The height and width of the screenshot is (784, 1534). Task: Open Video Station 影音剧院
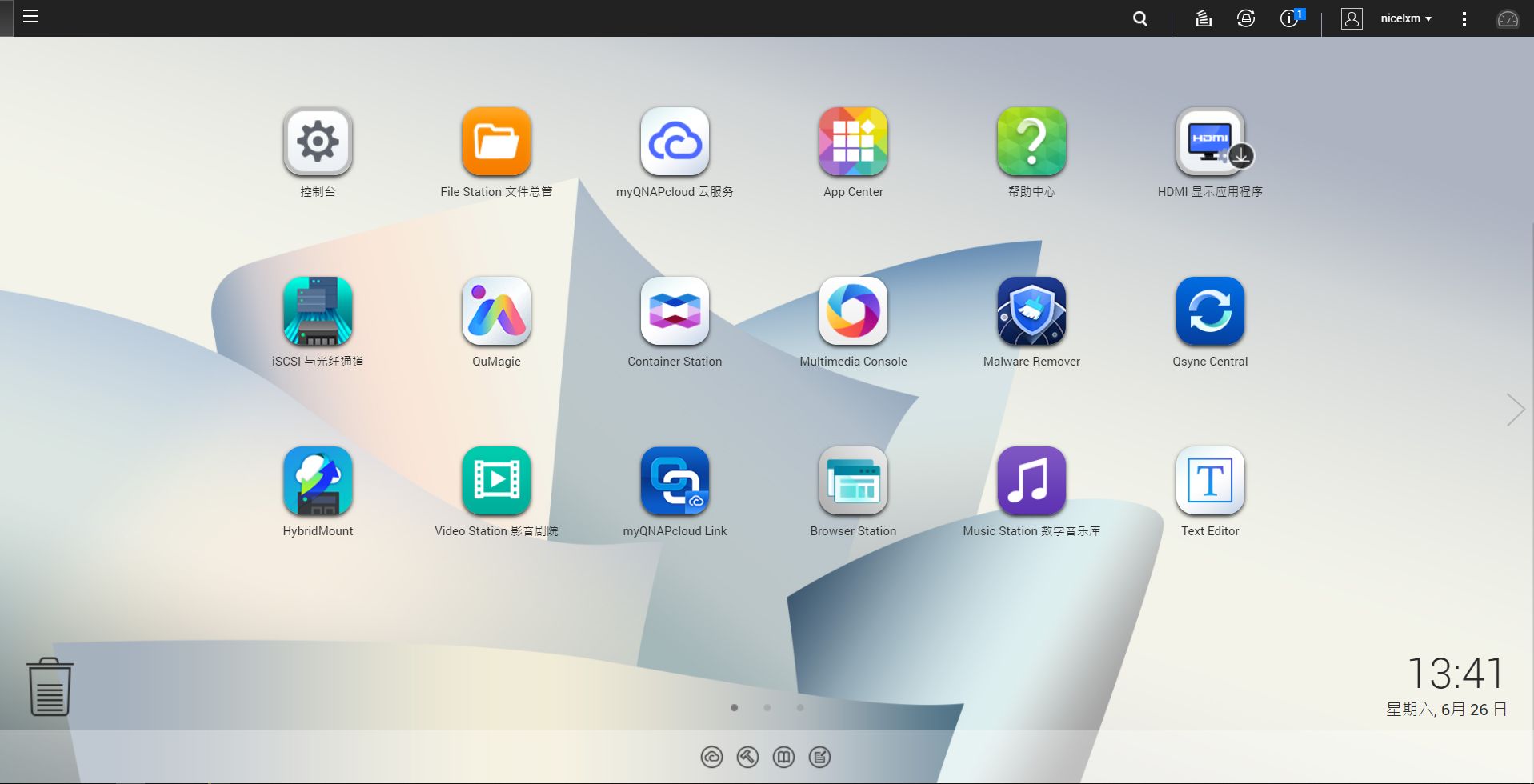(x=496, y=481)
